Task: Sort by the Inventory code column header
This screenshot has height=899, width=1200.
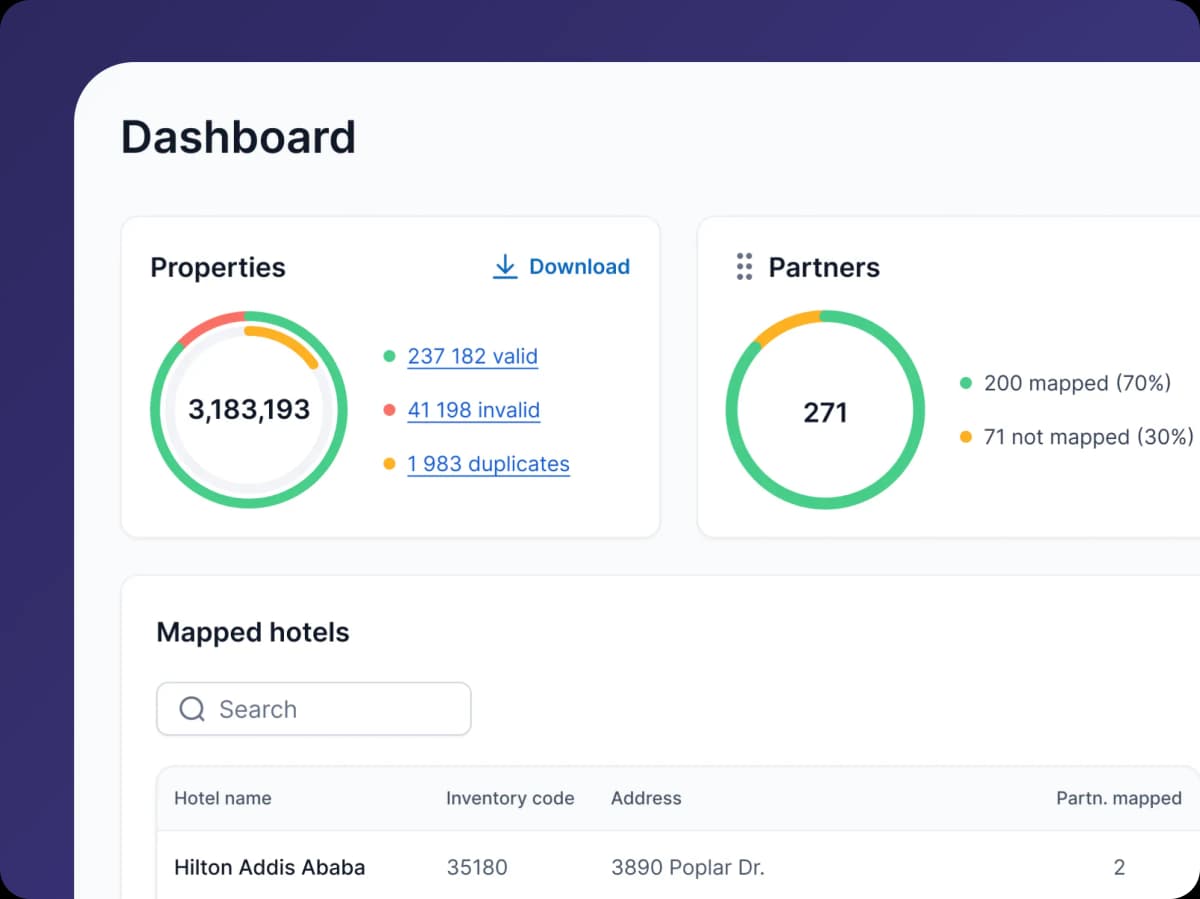Action: click(x=510, y=798)
